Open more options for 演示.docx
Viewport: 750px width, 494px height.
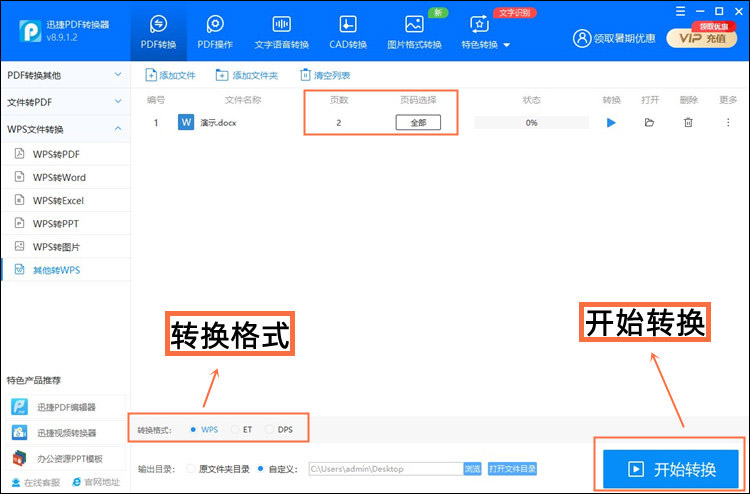pyautogui.click(x=728, y=122)
